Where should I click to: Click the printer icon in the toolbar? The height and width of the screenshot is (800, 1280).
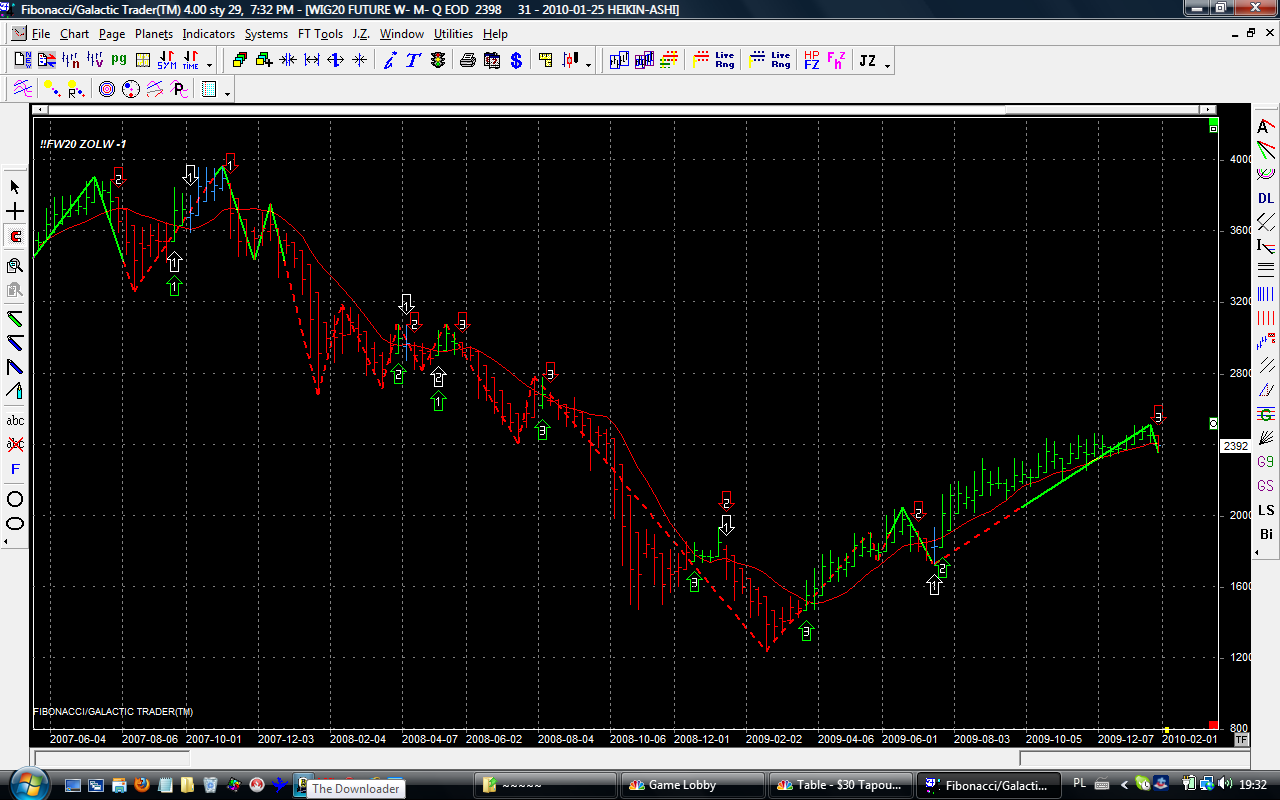pyautogui.click(x=467, y=61)
